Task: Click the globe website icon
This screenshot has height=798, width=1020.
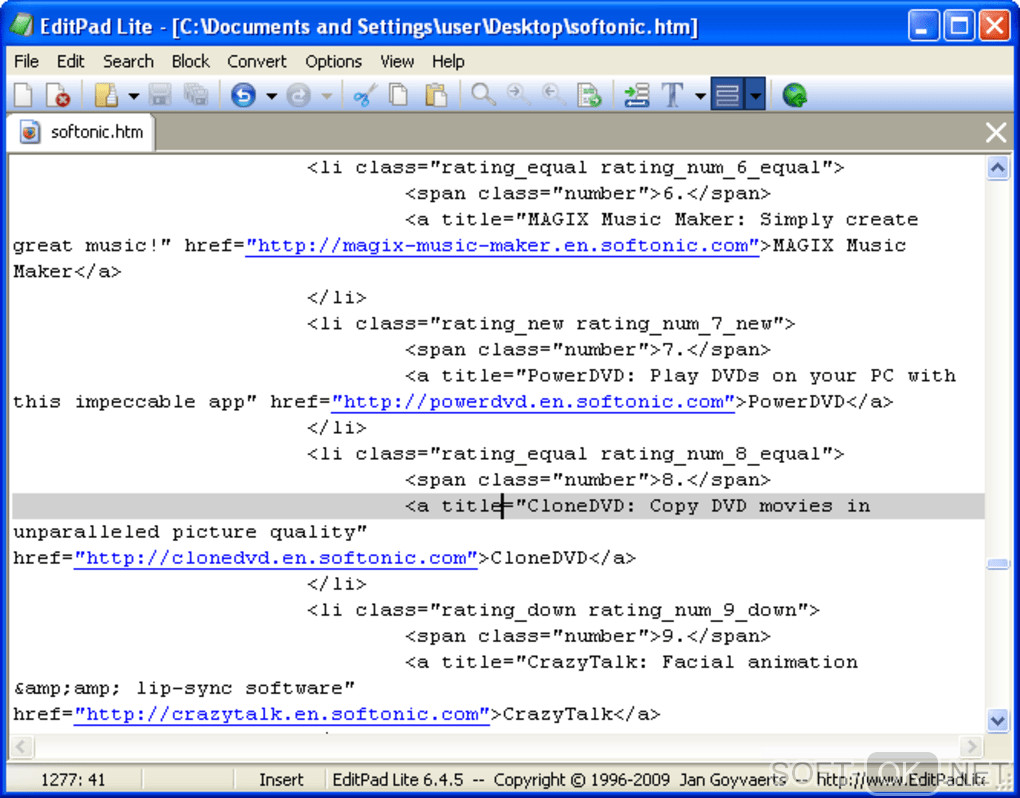Action: click(x=794, y=95)
